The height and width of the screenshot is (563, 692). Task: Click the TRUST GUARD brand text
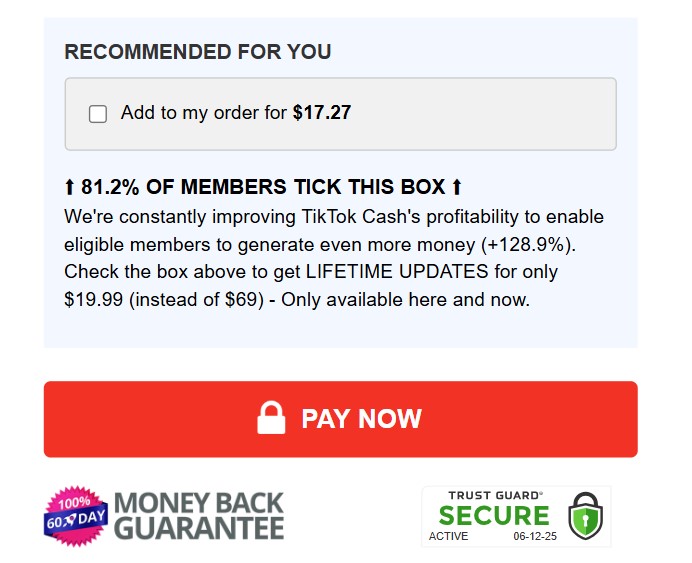[x=494, y=495]
